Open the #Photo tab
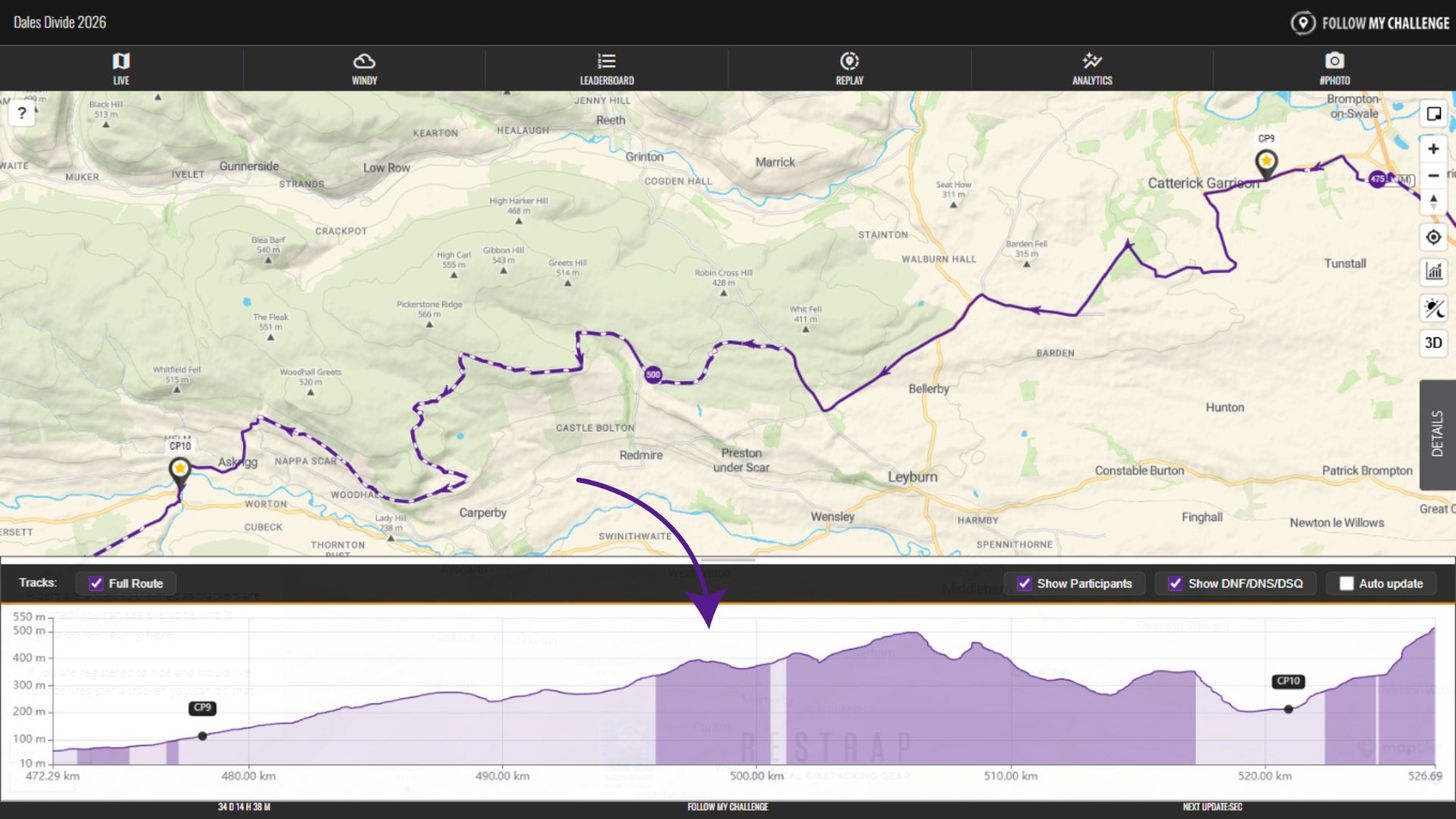The width and height of the screenshot is (1456, 819). pos(1335,68)
